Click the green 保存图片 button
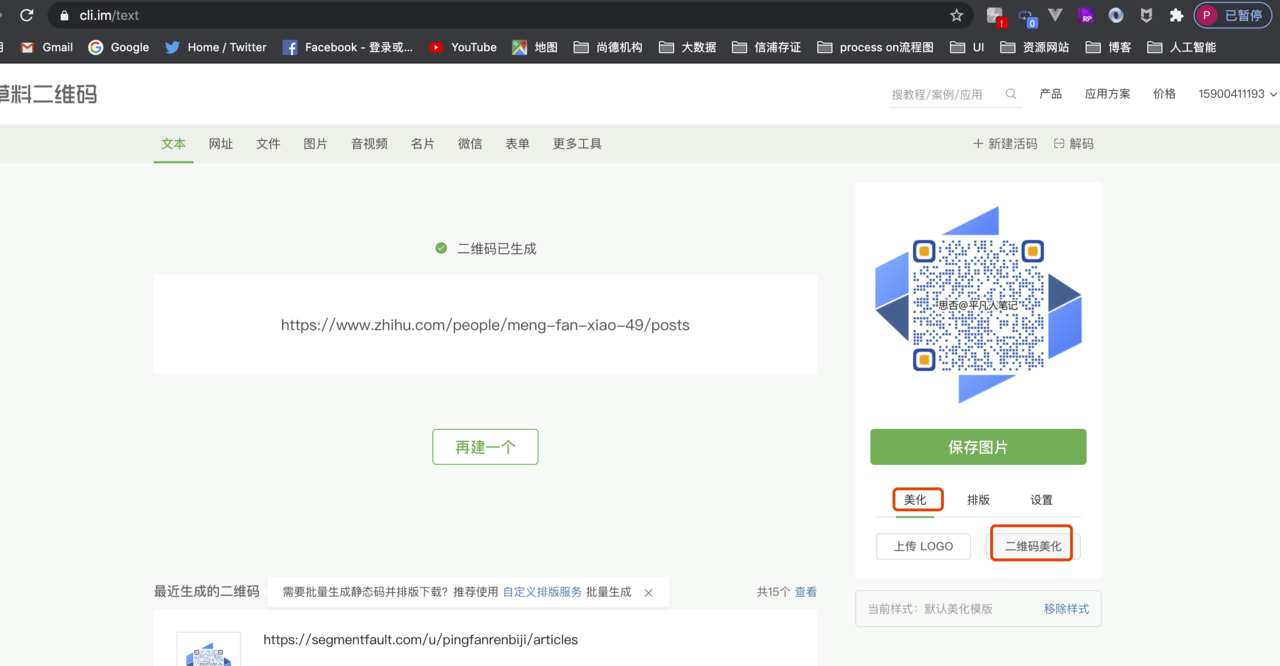Image resolution: width=1280 pixels, height=666 pixels. [x=978, y=447]
